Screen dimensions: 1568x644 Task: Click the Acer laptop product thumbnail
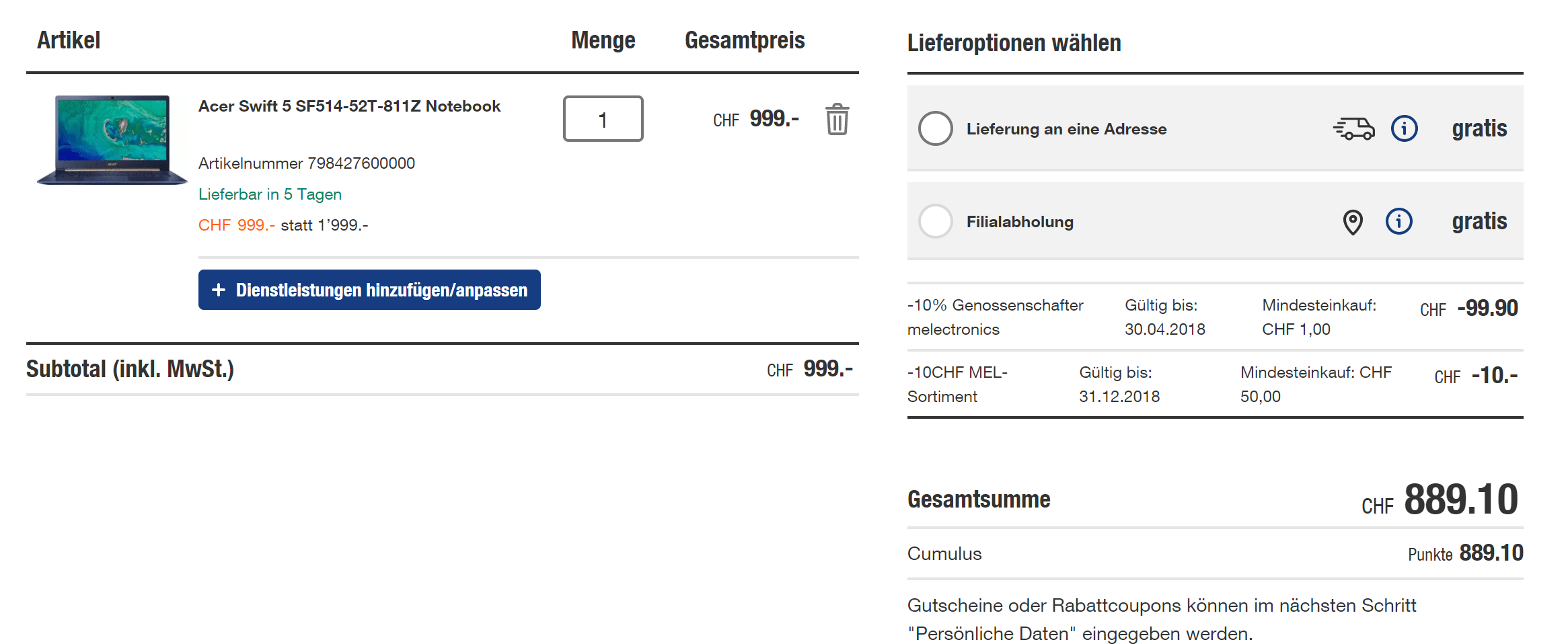pyautogui.click(x=112, y=140)
